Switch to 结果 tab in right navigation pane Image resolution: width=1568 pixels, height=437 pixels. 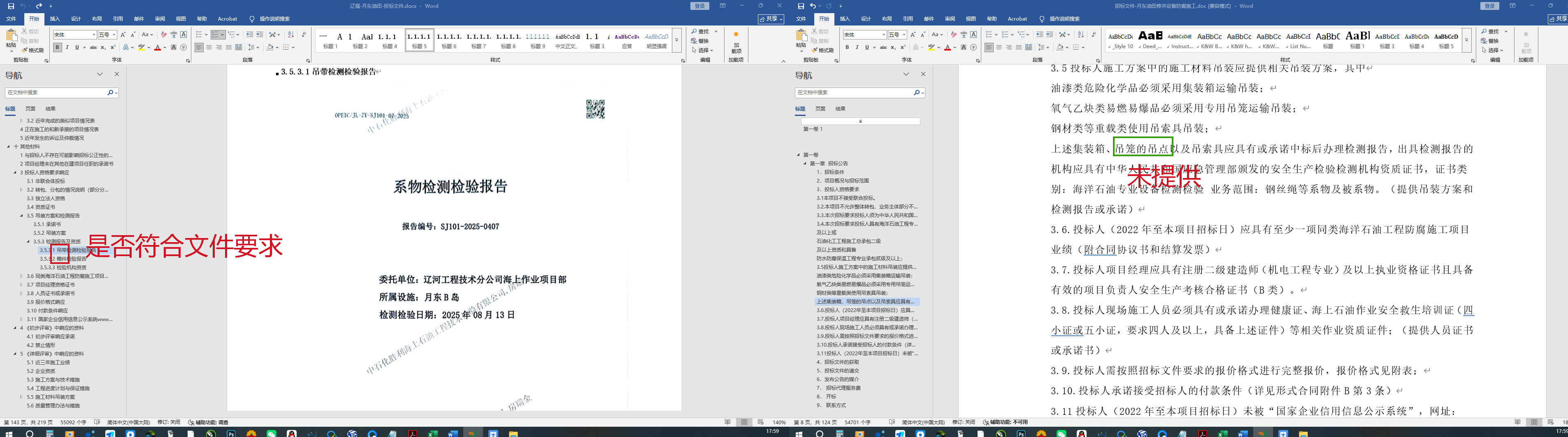[x=841, y=109]
